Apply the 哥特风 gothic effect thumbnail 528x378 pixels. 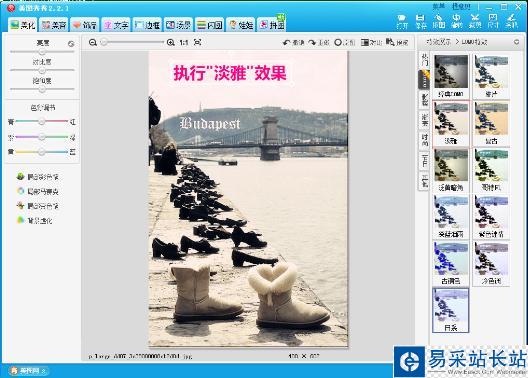491,170
